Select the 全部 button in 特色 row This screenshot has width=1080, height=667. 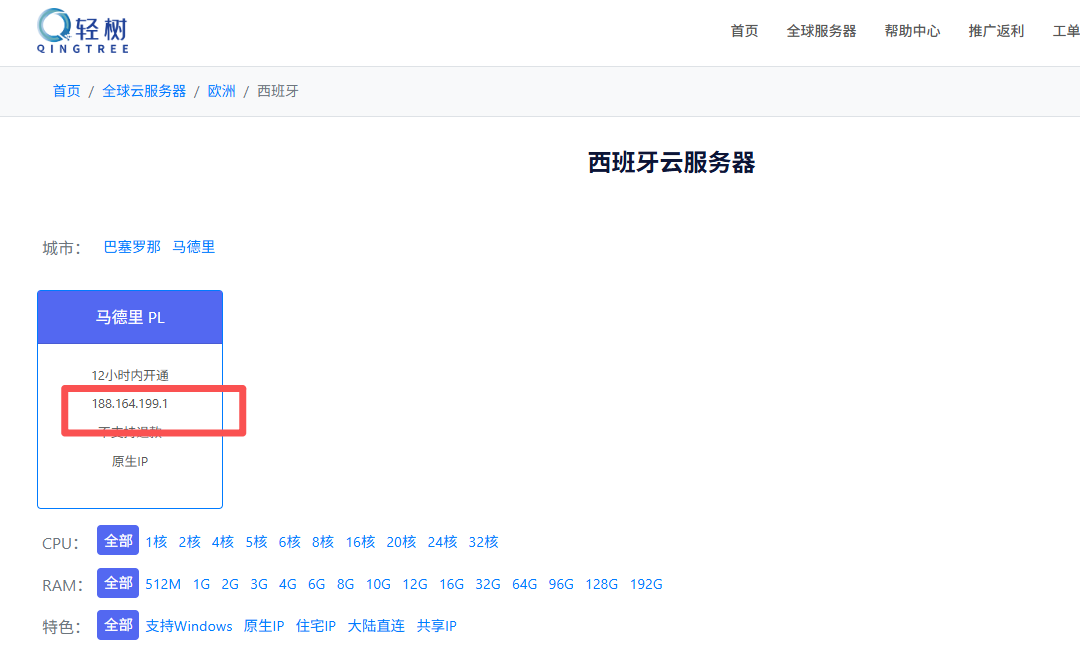(118, 625)
